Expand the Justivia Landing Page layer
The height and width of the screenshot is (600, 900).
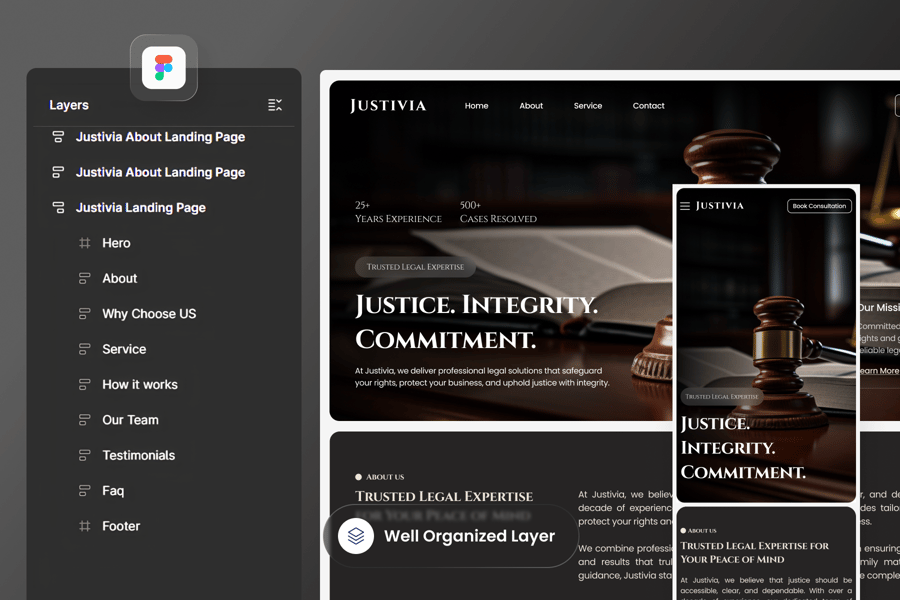click(x=58, y=208)
